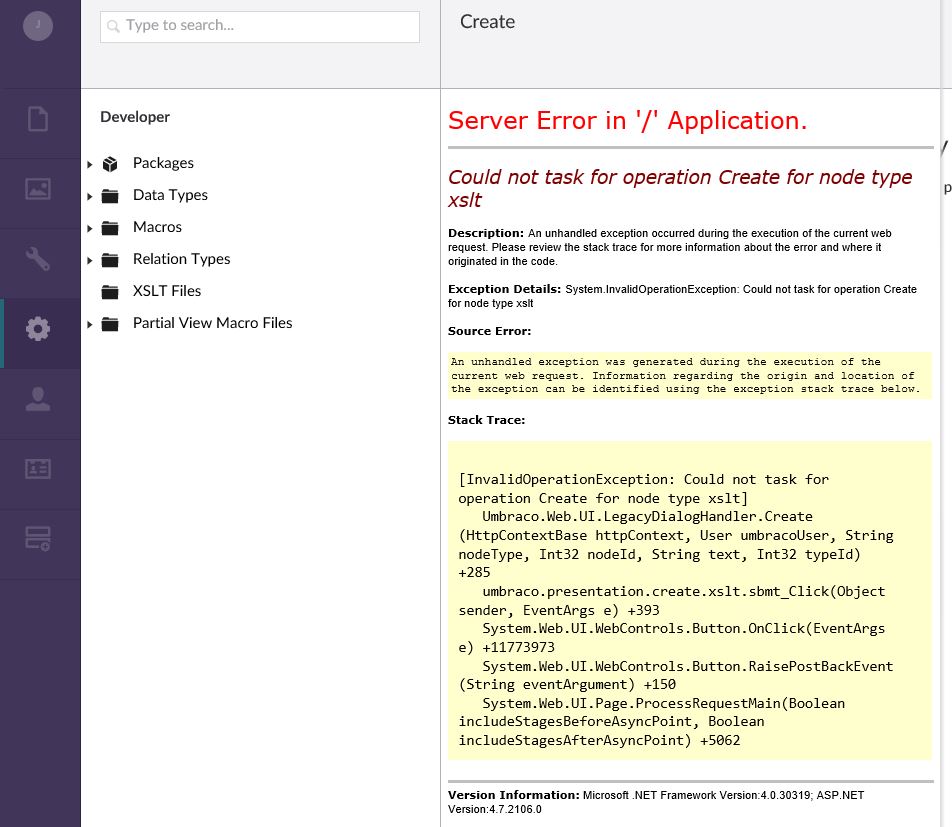Click the 'Could not task for operation' error message

pos(680,188)
